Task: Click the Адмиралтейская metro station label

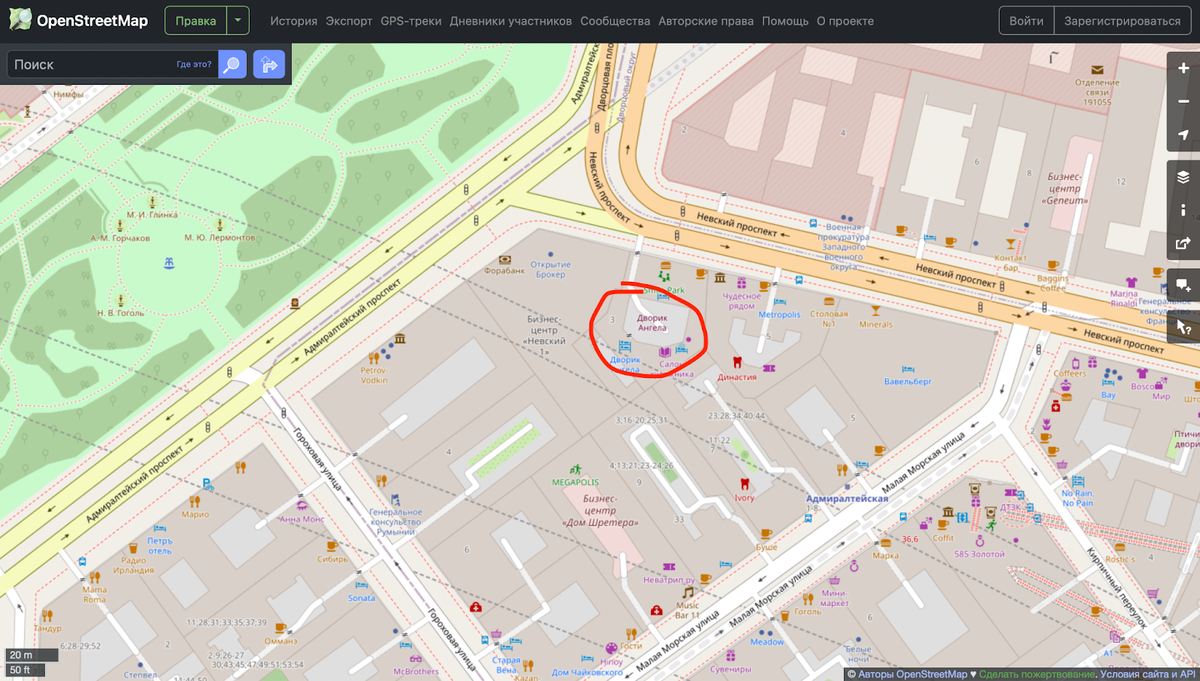Action: coord(848,498)
